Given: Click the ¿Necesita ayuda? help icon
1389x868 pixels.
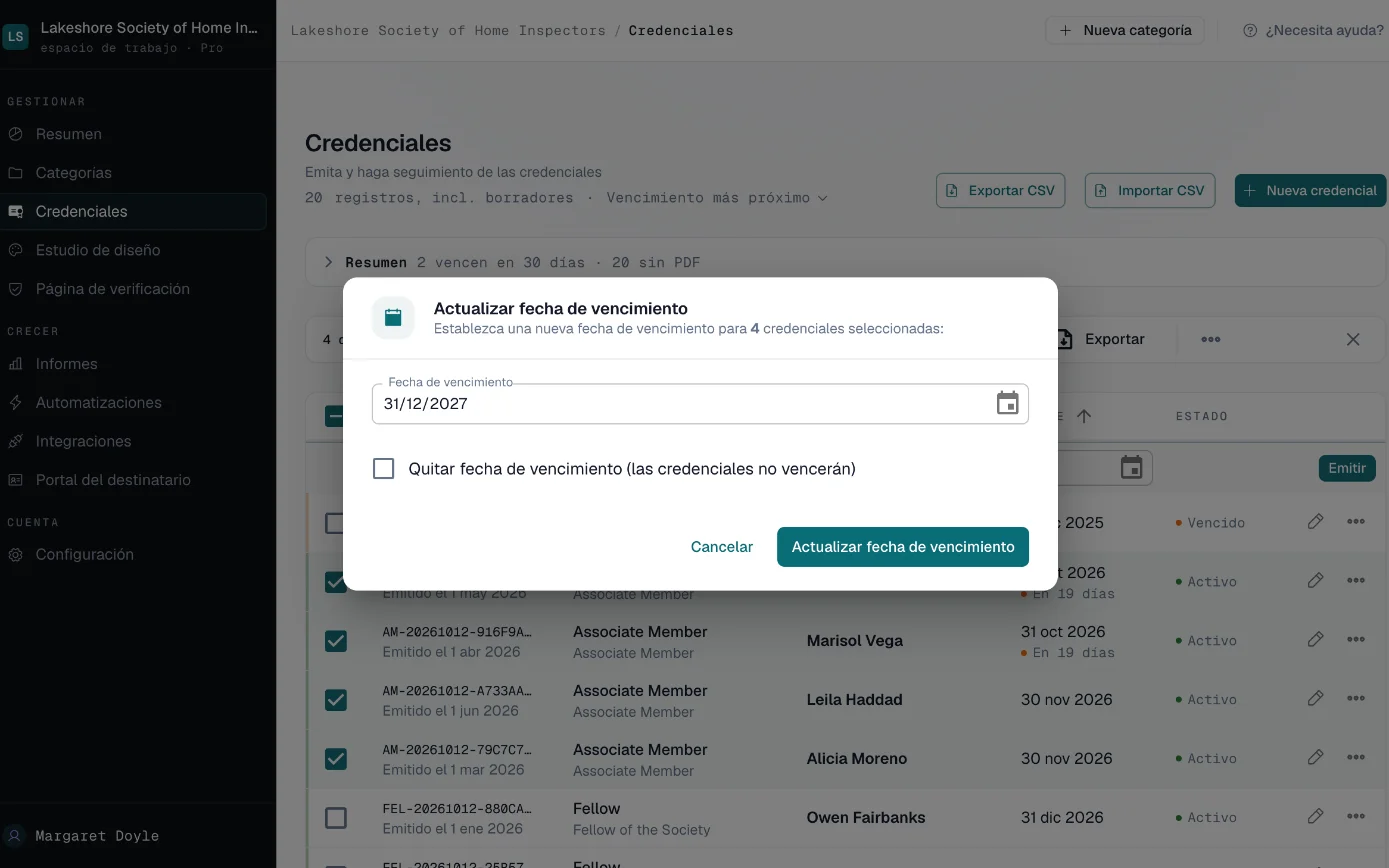Looking at the screenshot, I should point(1250,30).
